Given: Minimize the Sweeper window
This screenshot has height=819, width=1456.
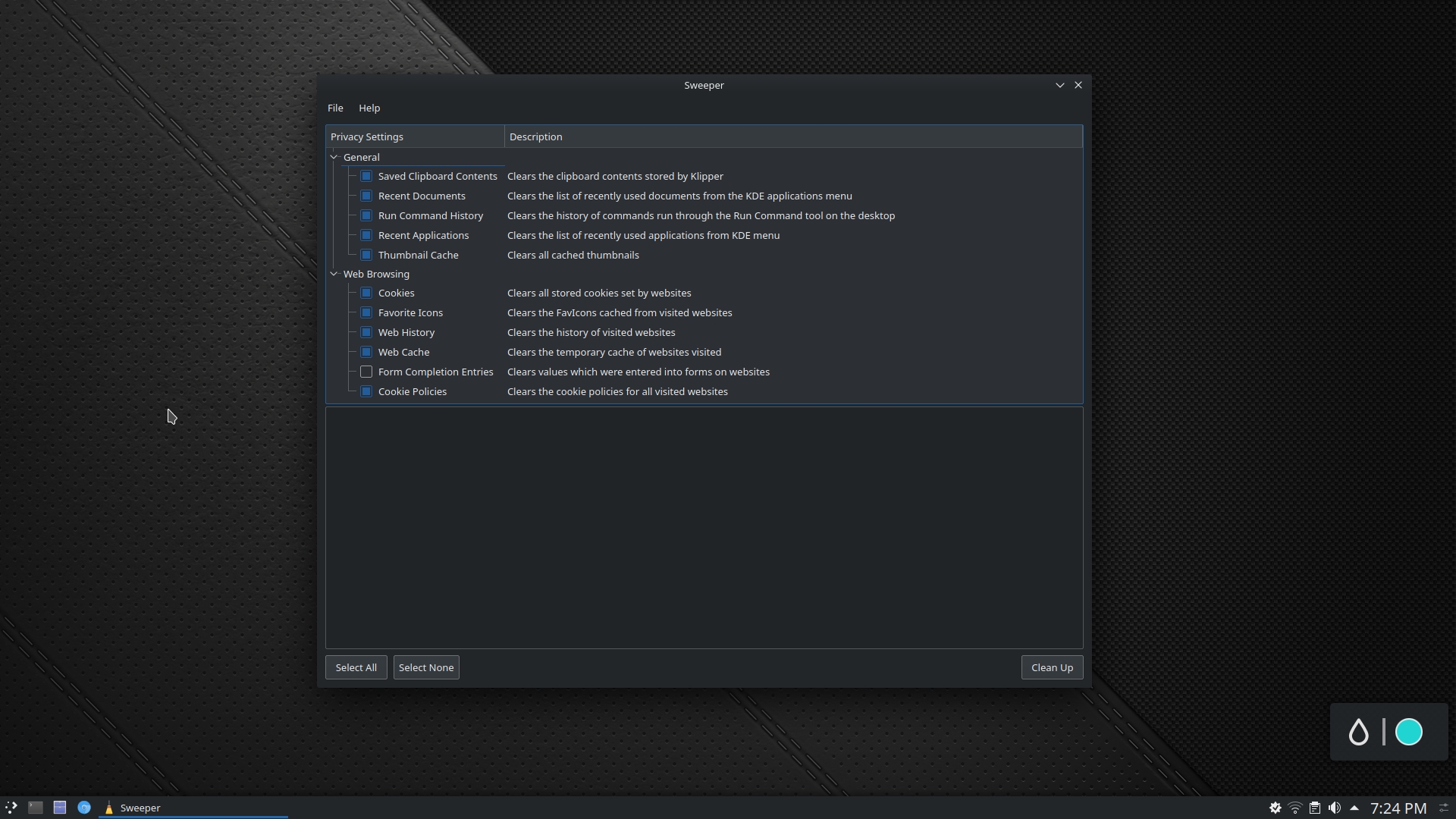Looking at the screenshot, I should point(1060,85).
